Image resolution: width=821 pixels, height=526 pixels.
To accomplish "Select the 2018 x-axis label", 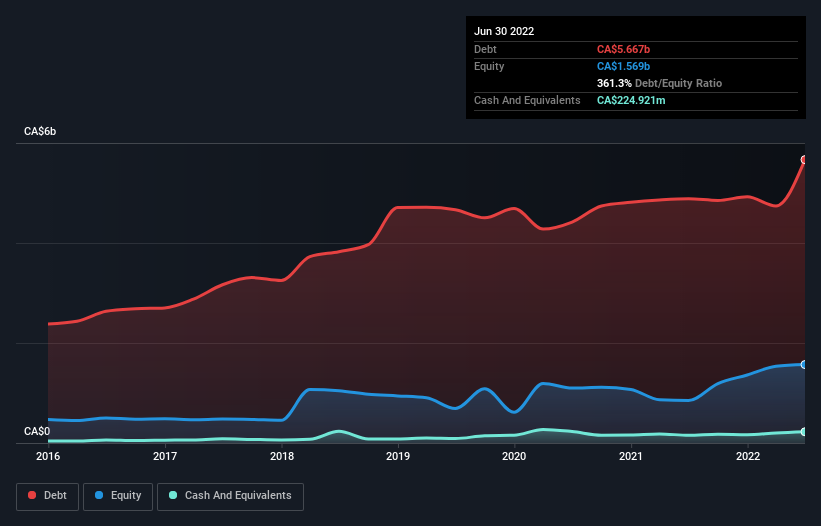I will (x=282, y=456).
